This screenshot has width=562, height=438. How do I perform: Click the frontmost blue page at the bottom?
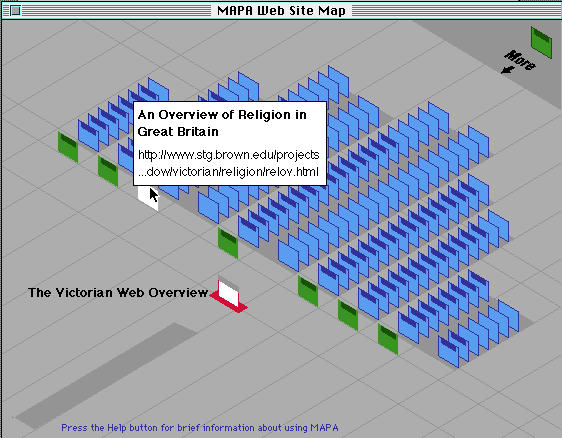(448, 351)
